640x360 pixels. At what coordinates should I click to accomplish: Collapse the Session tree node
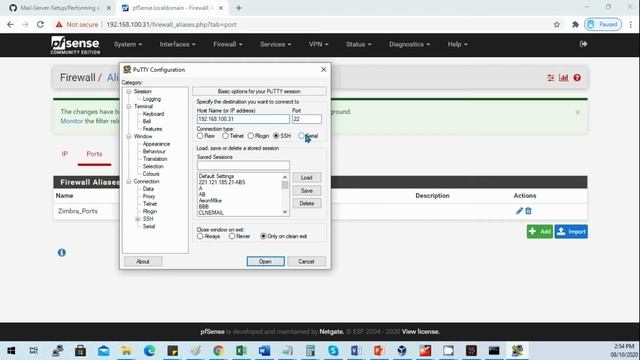pyautogui.click(x=129, y=91)
